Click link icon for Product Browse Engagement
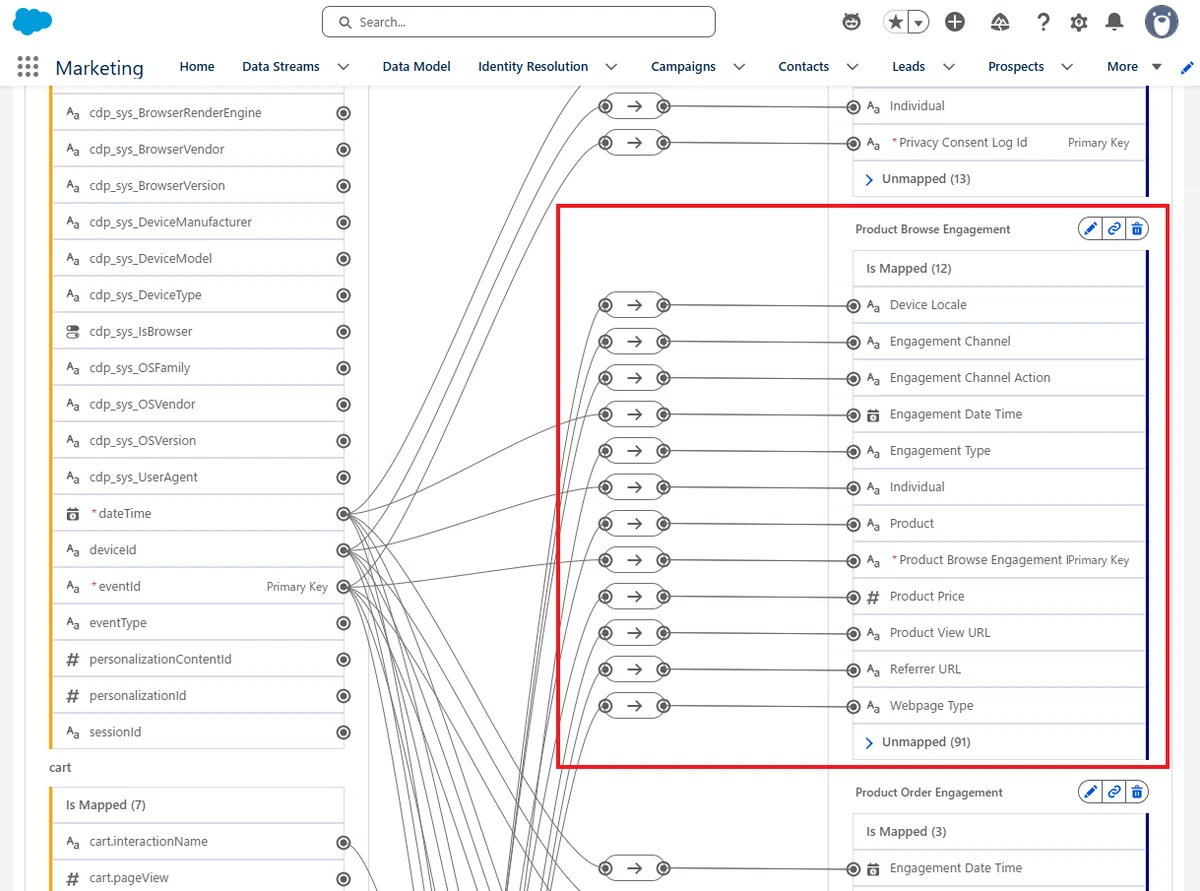Viewport: 1200px width, 891px height. tap(1114, 229)
